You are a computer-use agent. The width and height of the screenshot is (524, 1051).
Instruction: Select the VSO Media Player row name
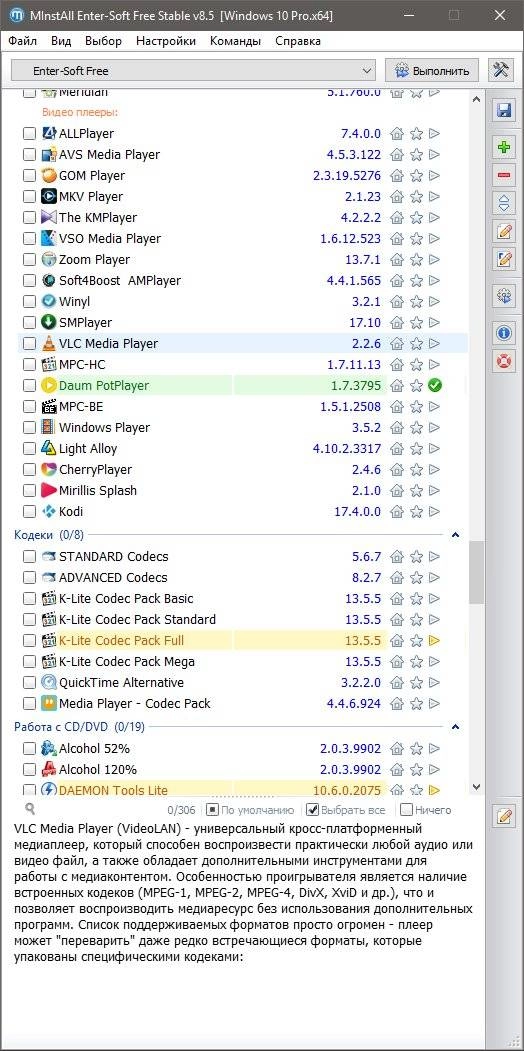pos(110,239)
